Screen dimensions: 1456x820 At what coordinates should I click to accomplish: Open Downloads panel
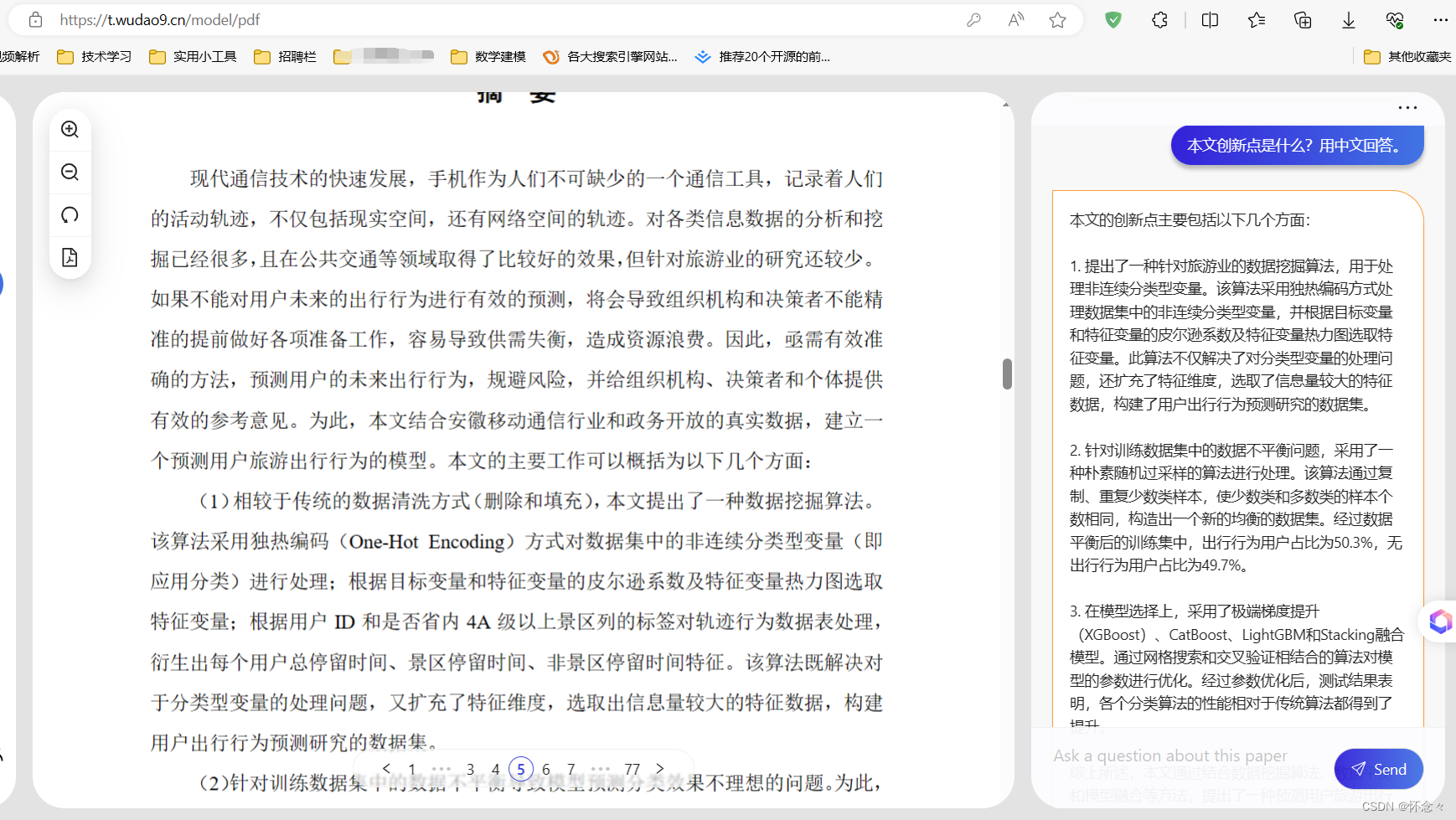1349,20
